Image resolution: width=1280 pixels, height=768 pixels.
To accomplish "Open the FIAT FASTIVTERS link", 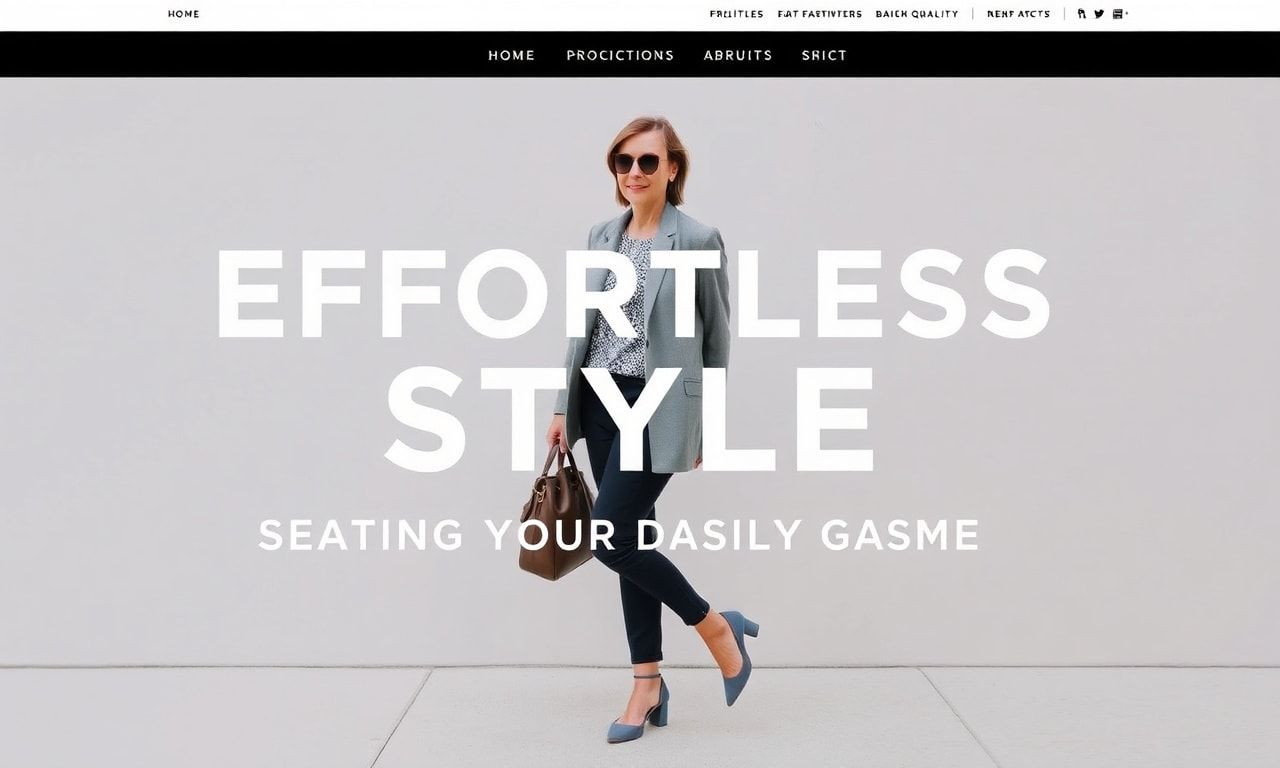I will click(x=819, y=14).
